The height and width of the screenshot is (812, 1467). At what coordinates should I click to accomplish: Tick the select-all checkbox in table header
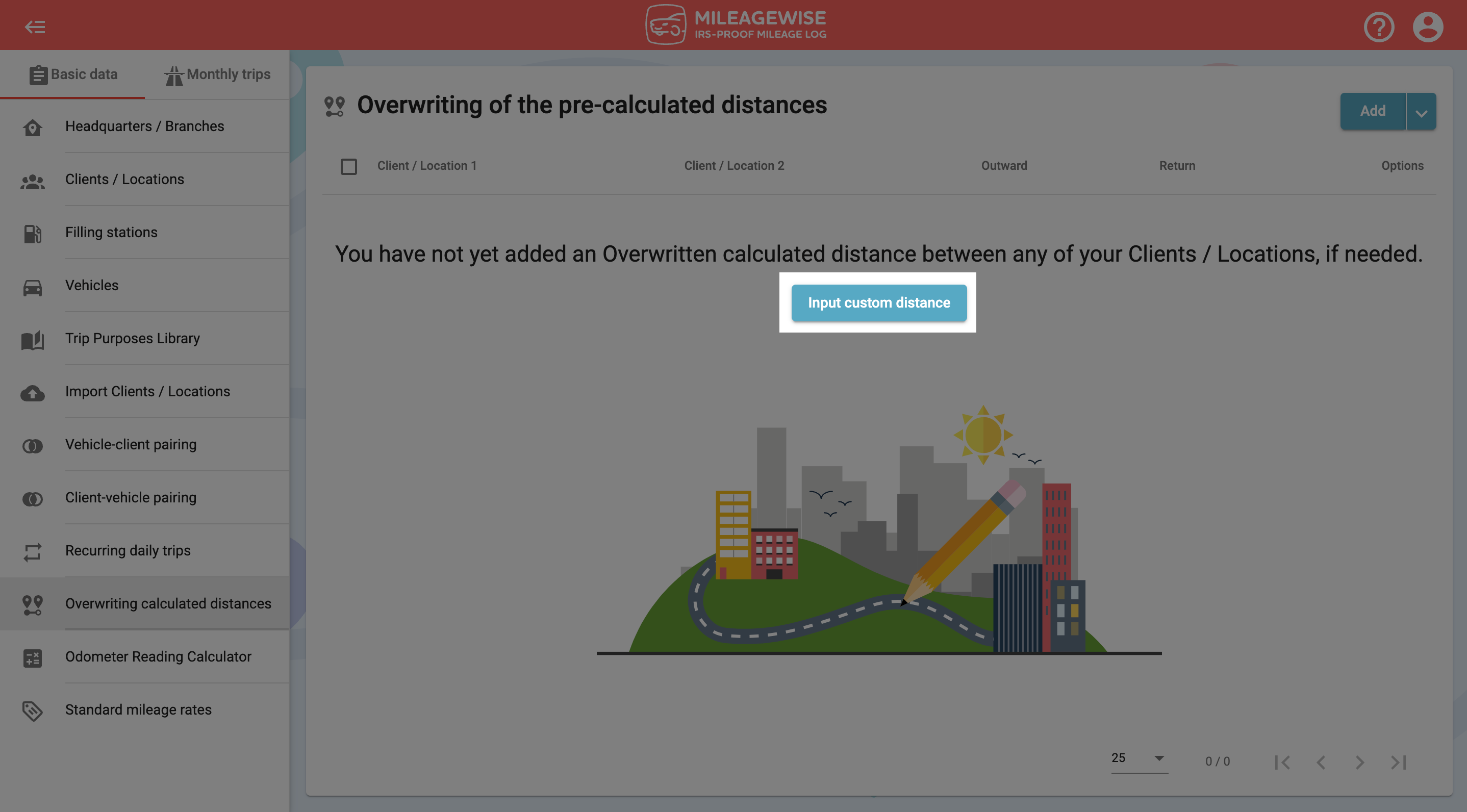pos(348,166)
